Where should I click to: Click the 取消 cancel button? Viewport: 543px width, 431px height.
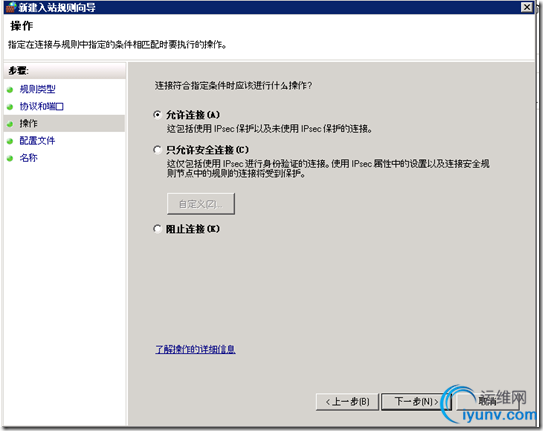(x=488, y=402)
